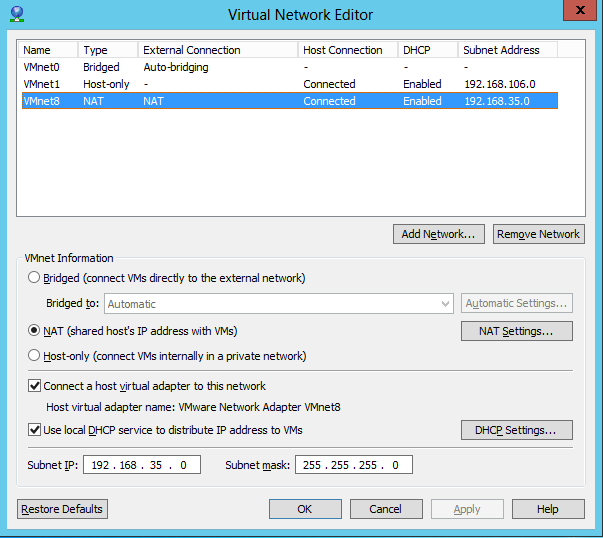Select the Bridged radio button
Image resolution: width=603 pixels, height=538 pixels.
[x=35, y=278]
